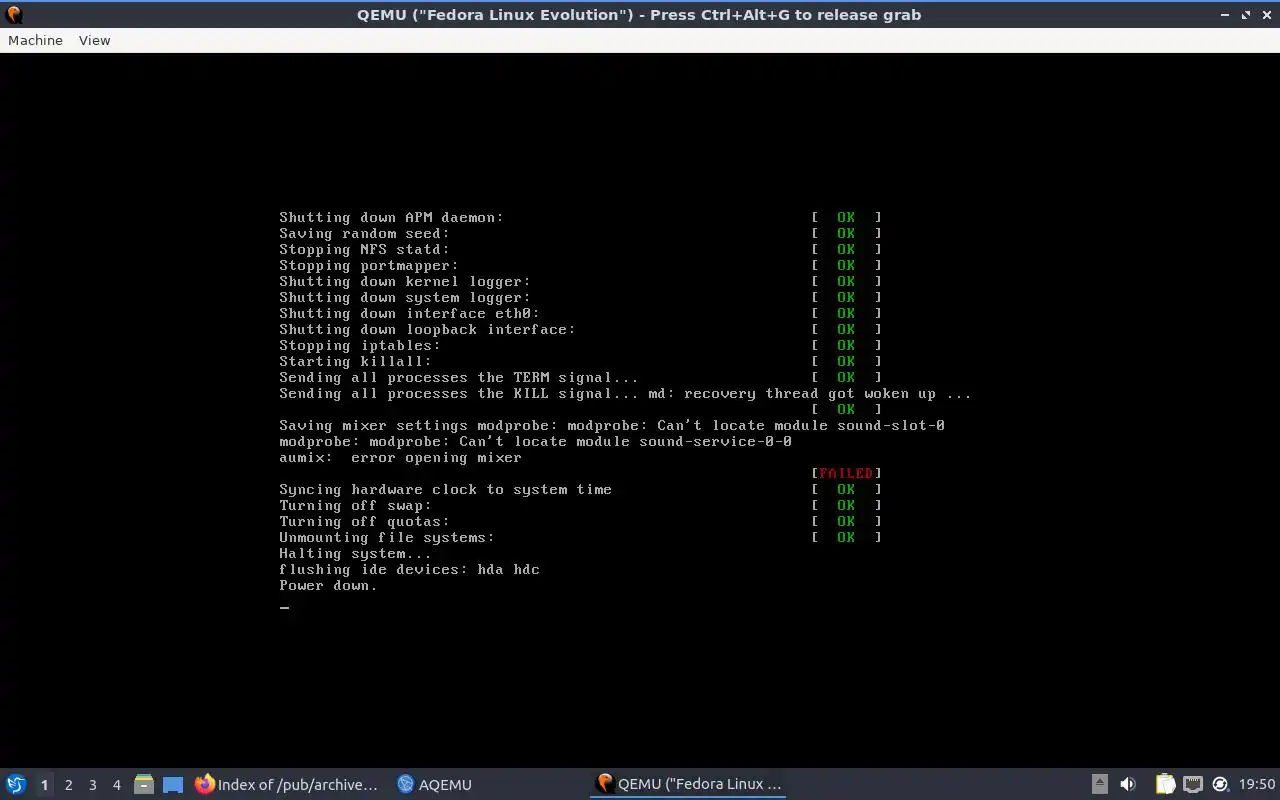
Task: Click the show desktop icon on panel
Action: click(x=173, y=785)
